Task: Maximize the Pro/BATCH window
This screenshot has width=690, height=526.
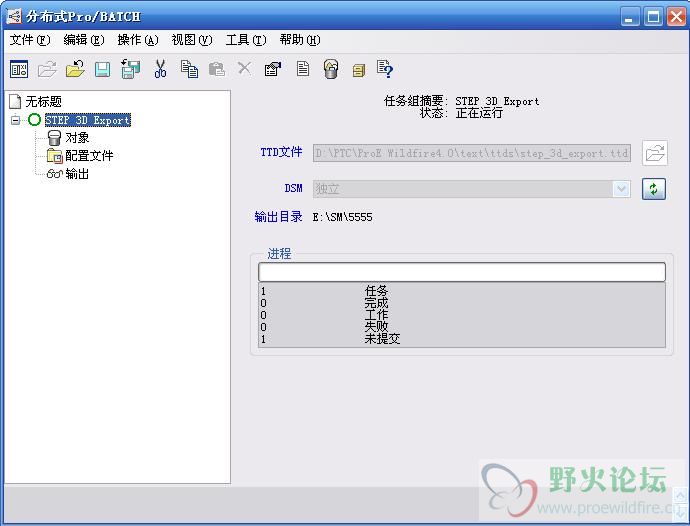Action: coord(653,17)
